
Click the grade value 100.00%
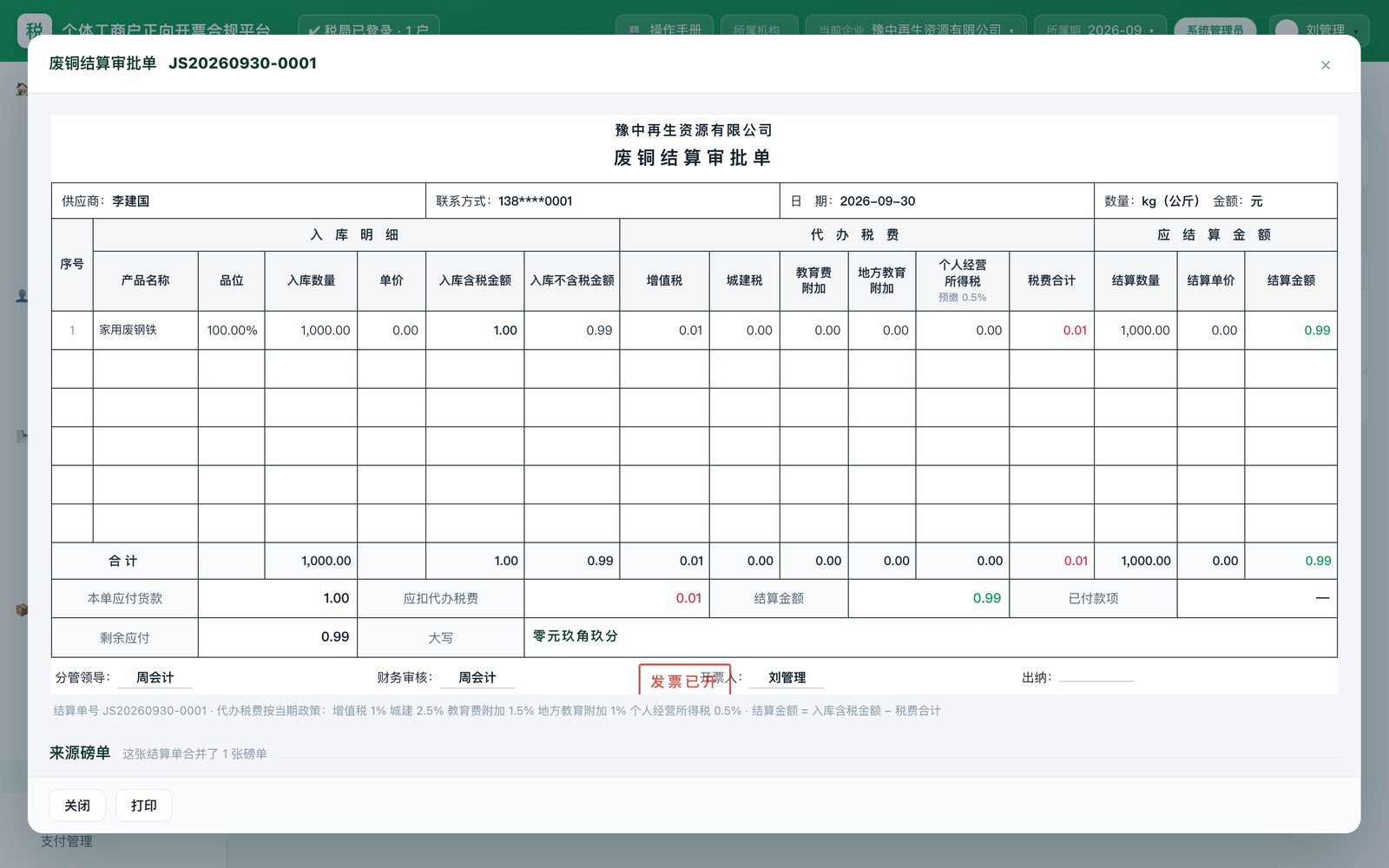[x=232, y=331]
